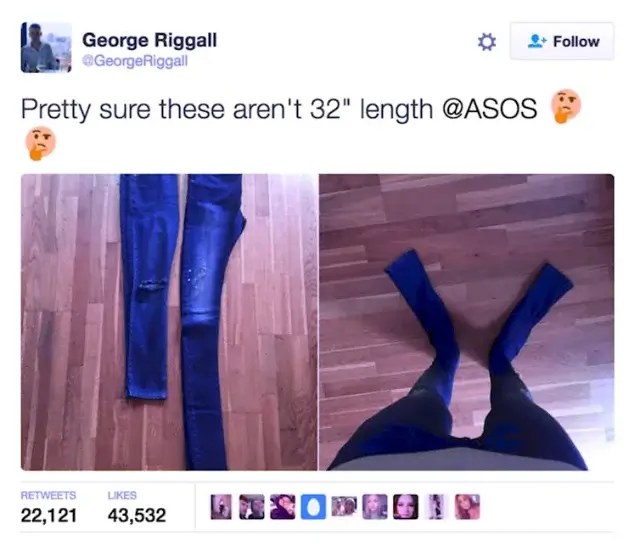Click the eighth narrow liker avatar
The image size is (640, 547).
[x=436, y=507]
